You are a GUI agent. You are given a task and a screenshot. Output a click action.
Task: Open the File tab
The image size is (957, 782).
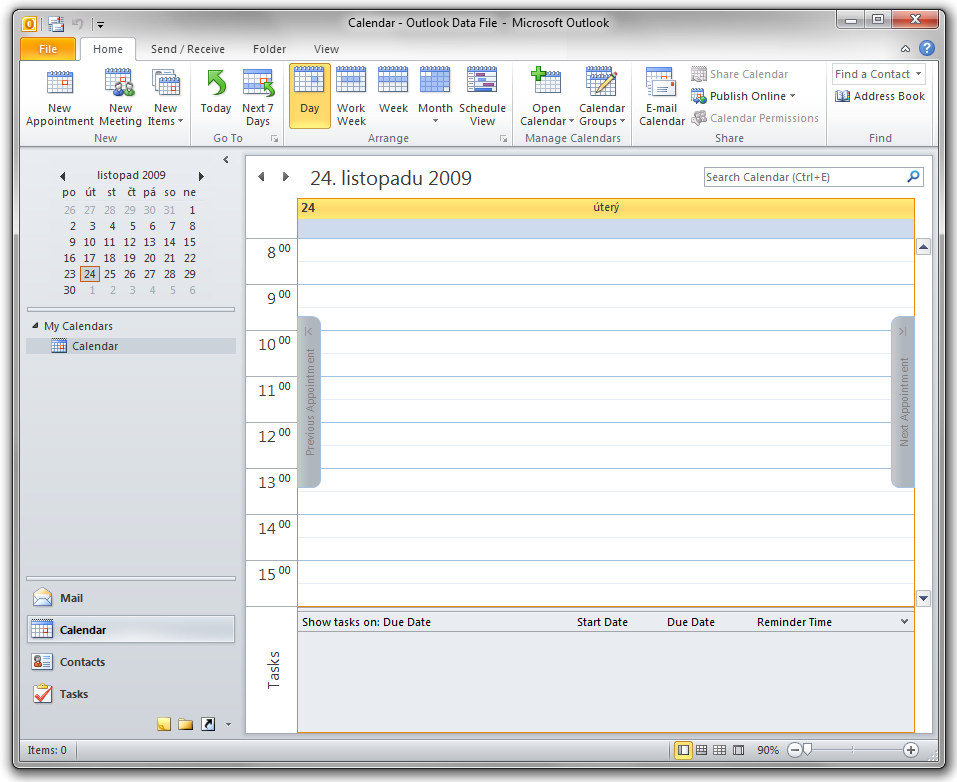click(48, 49)
